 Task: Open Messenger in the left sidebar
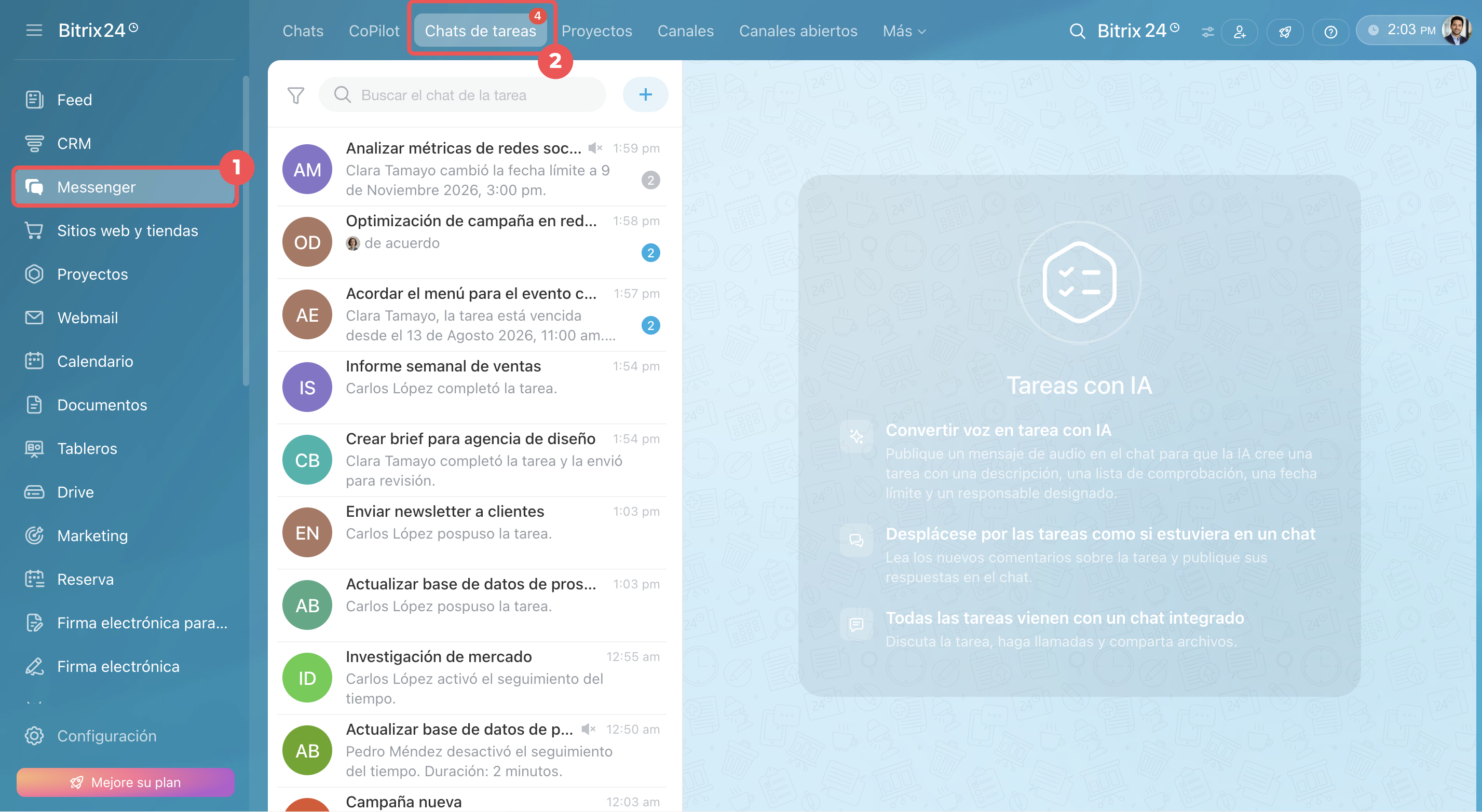click(126, 187)
